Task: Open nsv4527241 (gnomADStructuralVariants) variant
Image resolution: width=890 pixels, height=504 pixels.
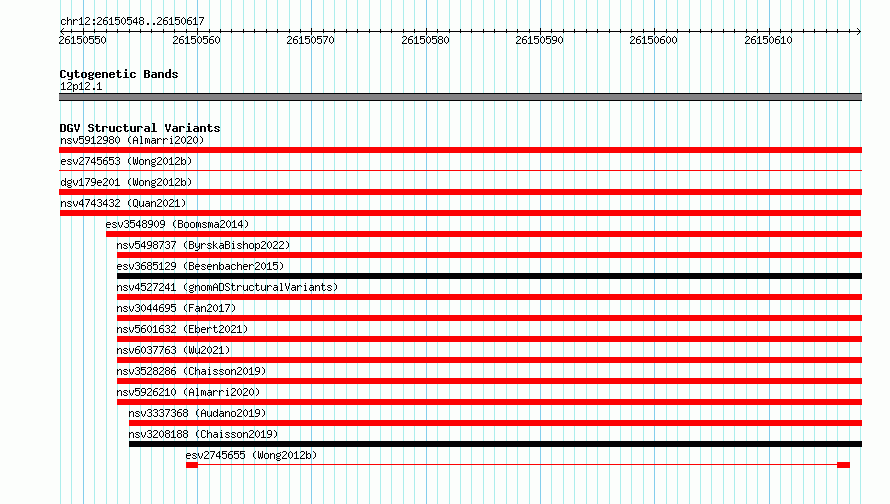Action: click(227, 287)
